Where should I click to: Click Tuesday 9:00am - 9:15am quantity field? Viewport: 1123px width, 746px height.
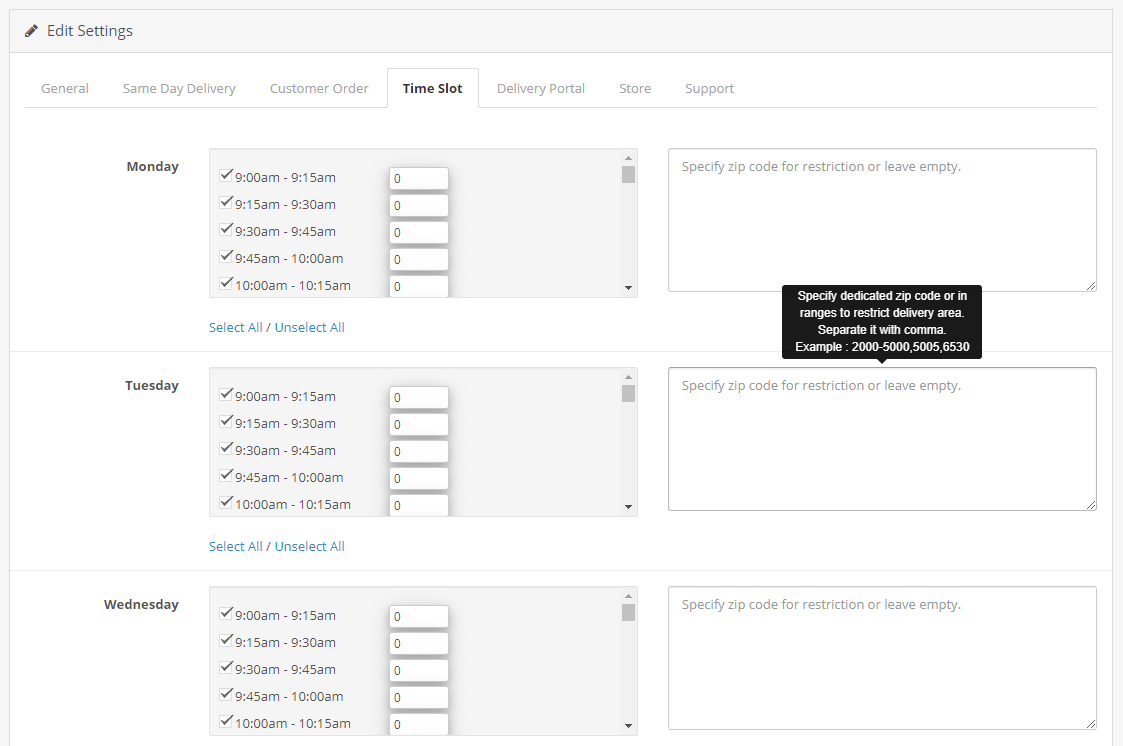click(419, 397)
